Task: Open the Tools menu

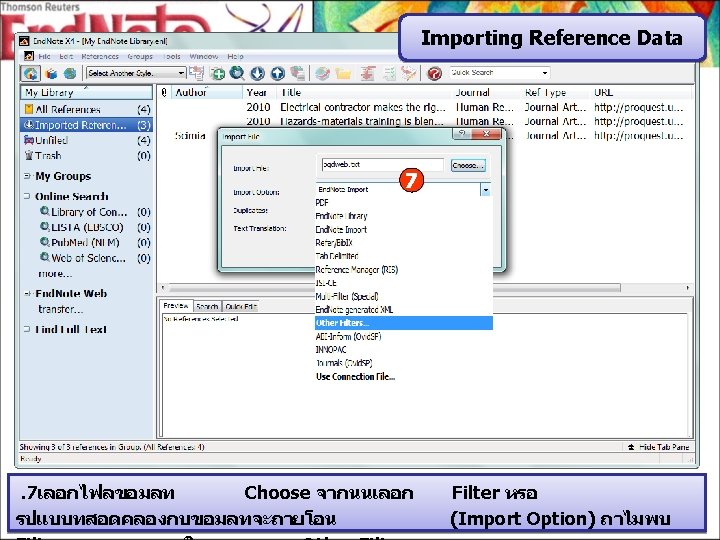Action: coord(171,56)
